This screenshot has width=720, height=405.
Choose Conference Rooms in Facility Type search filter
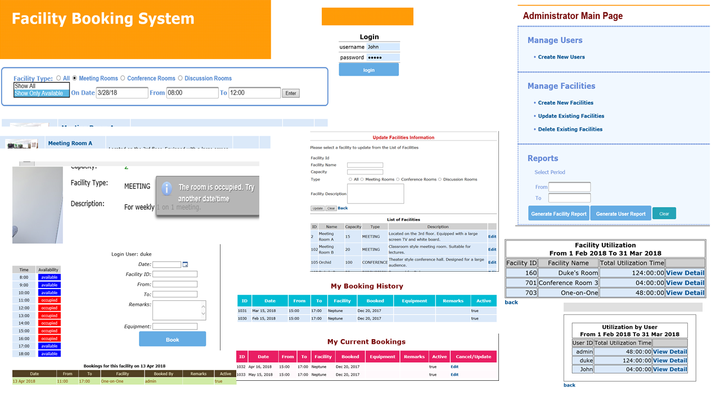123,78
